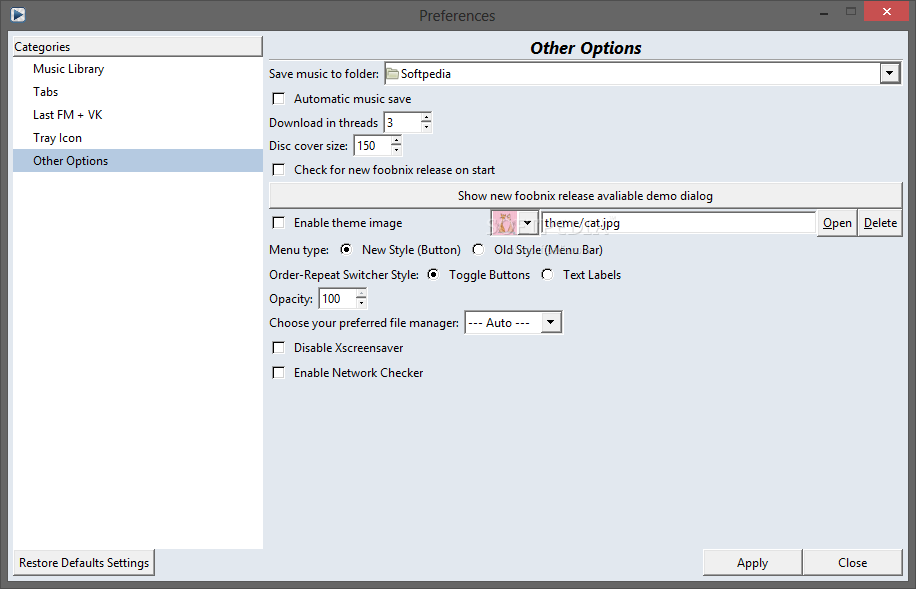Check the Disable Xscreensaver option
This screenshot has width=916, height=589.
279,348
